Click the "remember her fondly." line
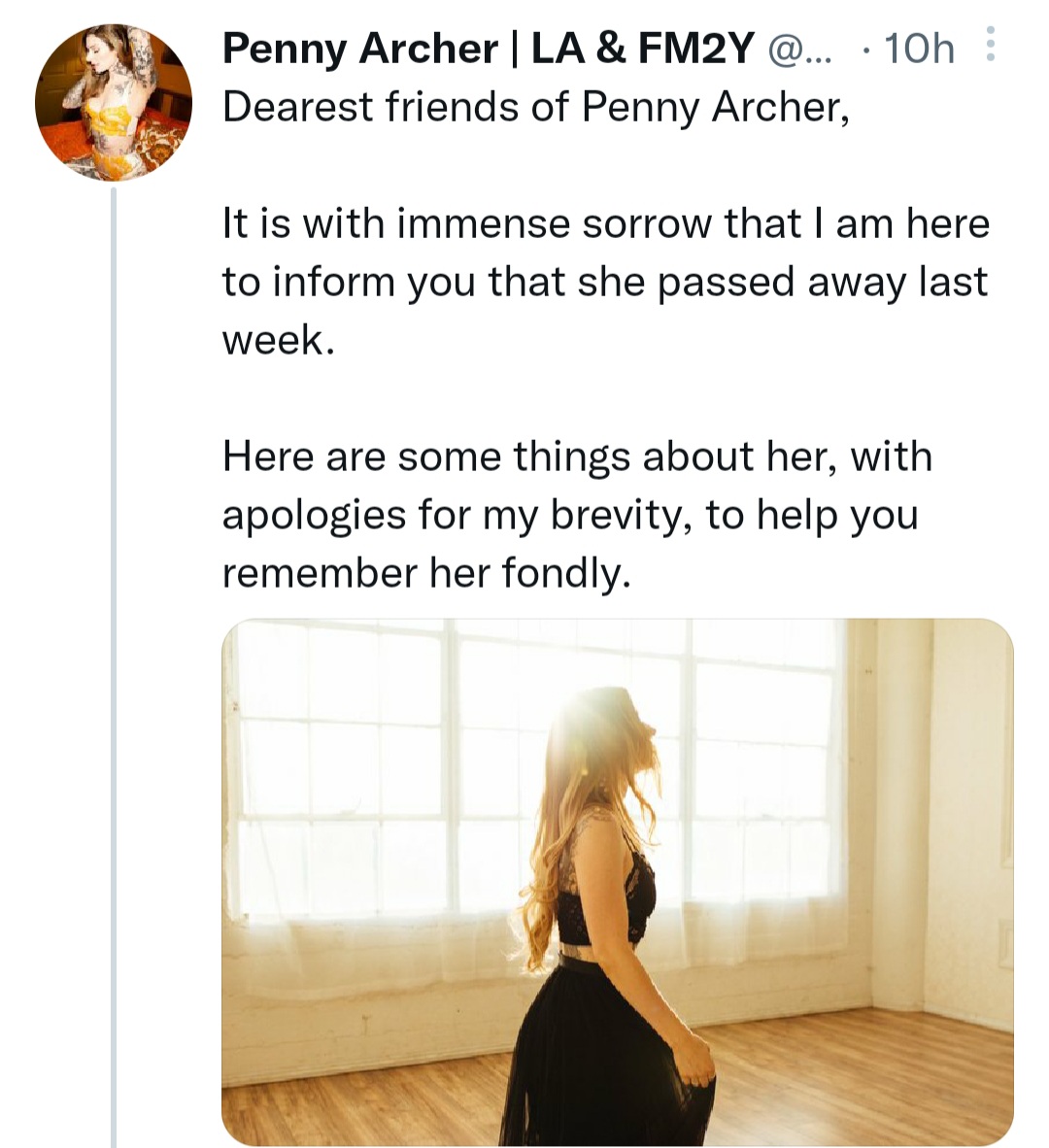1049x1148 pixels. pos(426,573)
